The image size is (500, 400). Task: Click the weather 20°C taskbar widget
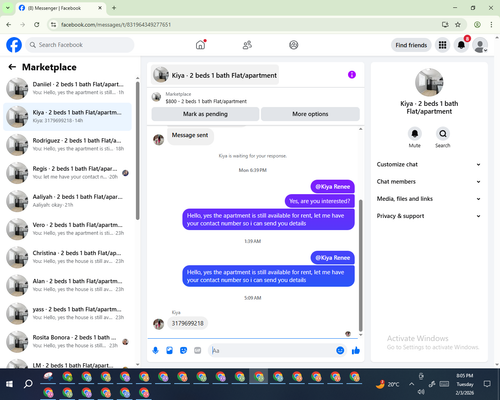point(387,384)
